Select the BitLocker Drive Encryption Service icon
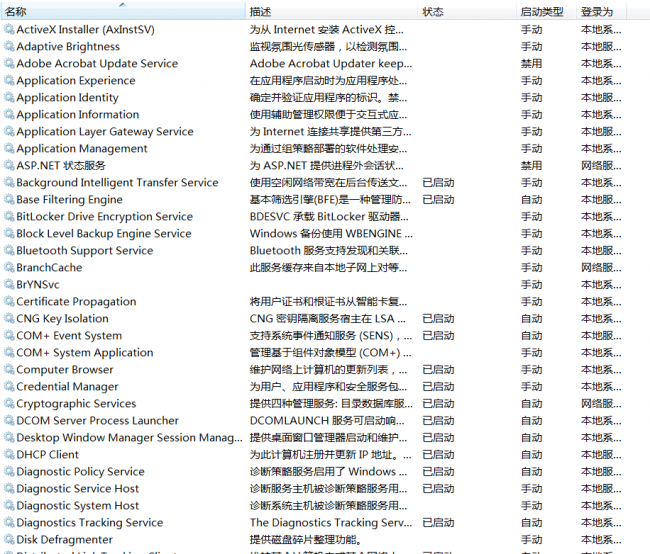 [x=9, y=216]
